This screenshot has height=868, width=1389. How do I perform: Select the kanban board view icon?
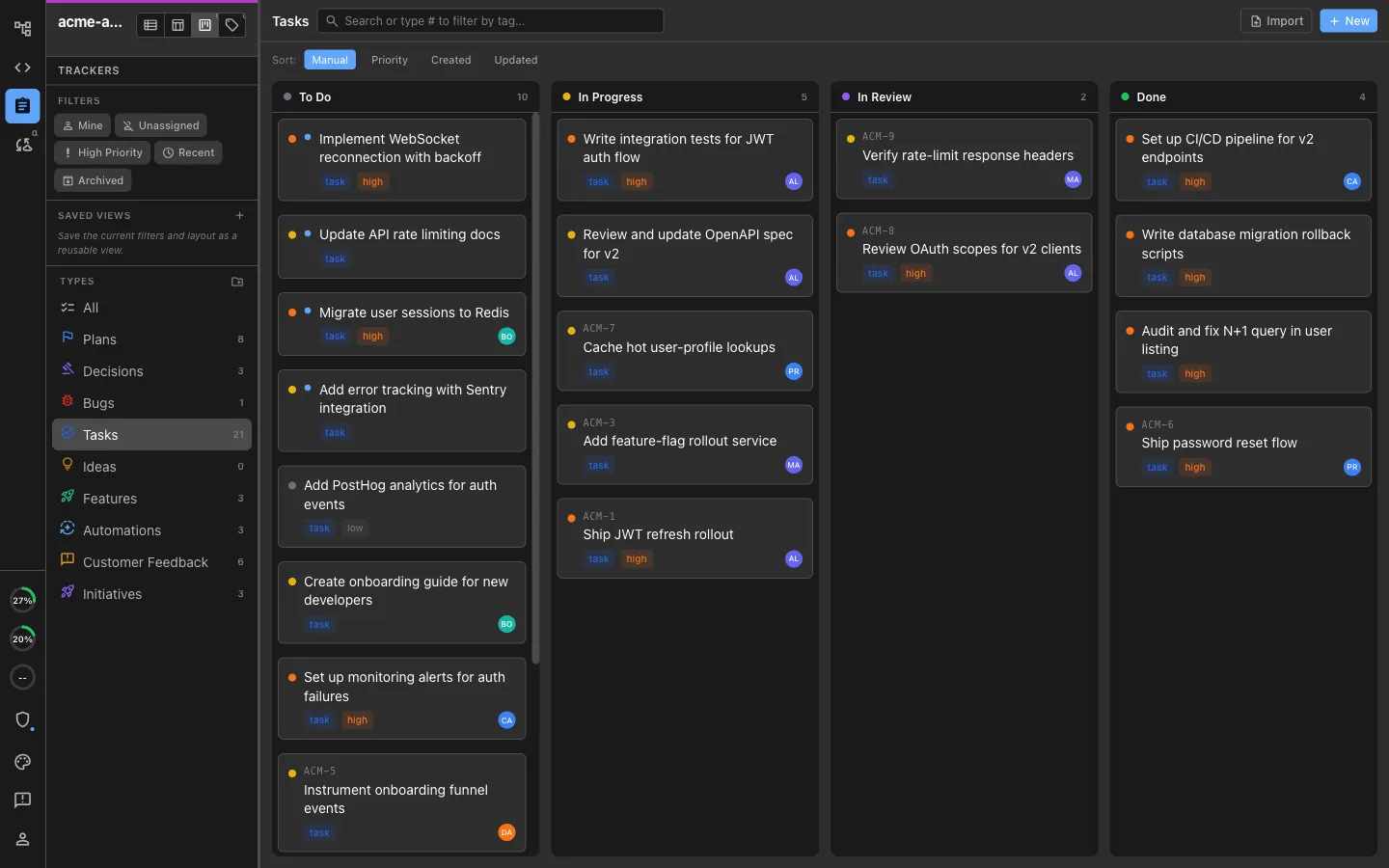[204, 25]
